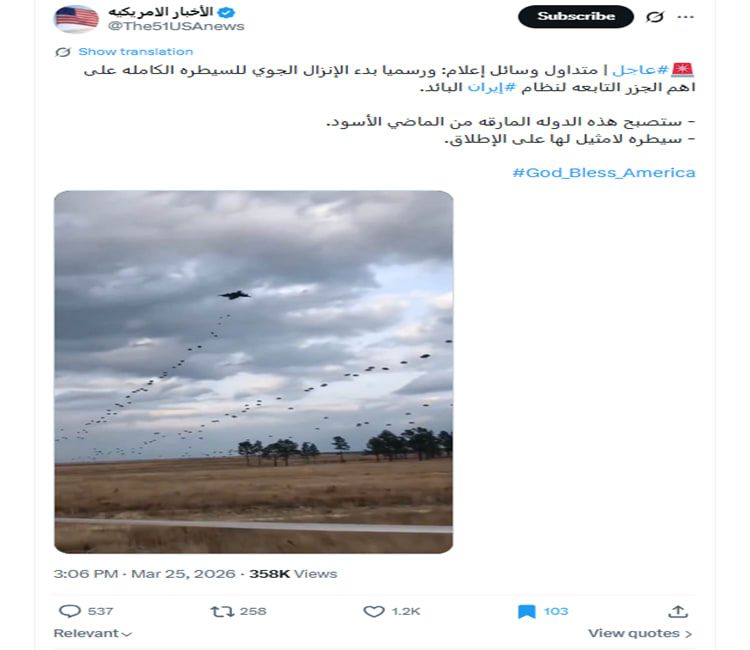The width and height of the screenshot is (750, 650).
Task: Like the post with heart icon
Action: click(x=374, y=611)
